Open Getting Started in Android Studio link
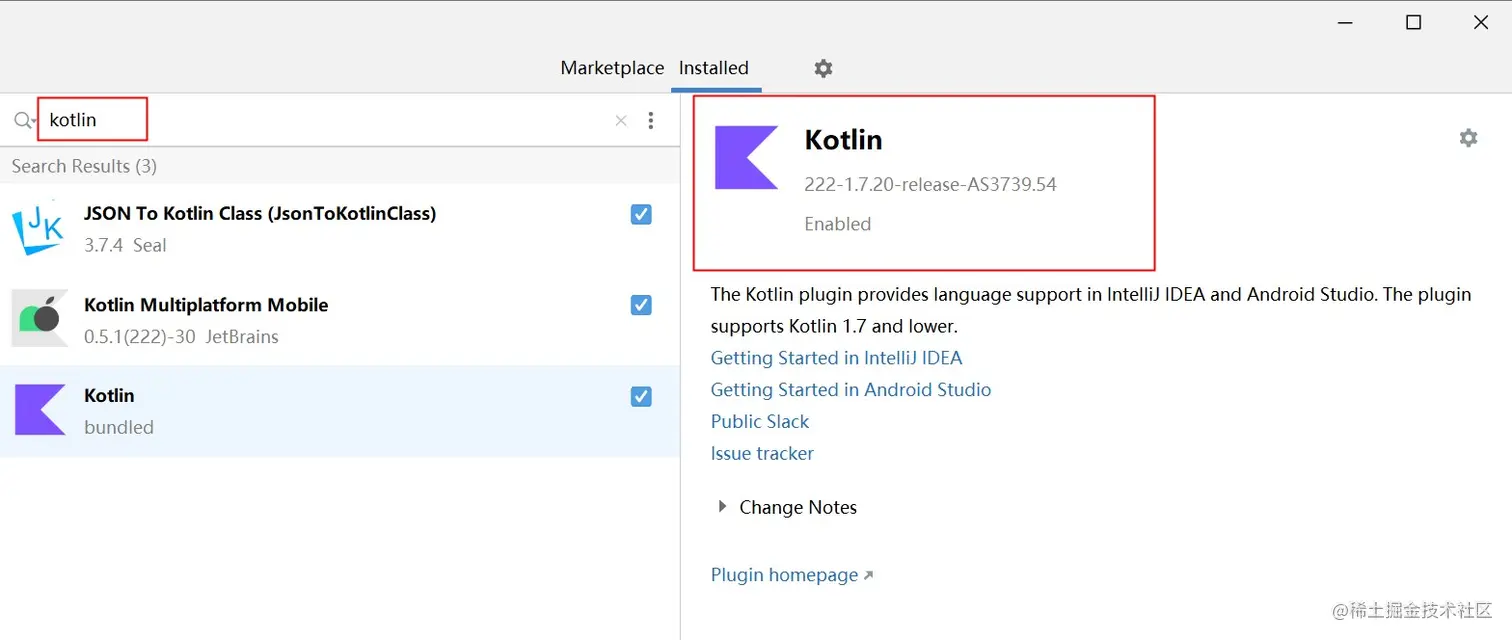Screen dimensions: 1512x640 coord(851,390)
